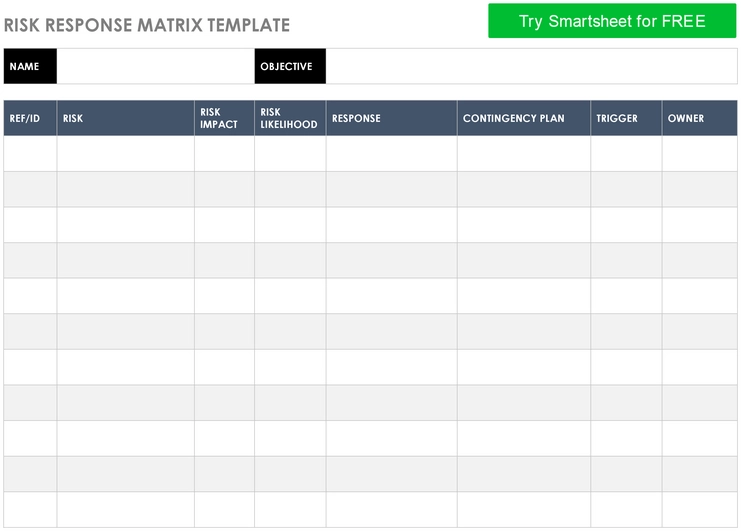Select the RISK LIKELIHOOD column header
The image size is (741, 531).
pos(290,118)
